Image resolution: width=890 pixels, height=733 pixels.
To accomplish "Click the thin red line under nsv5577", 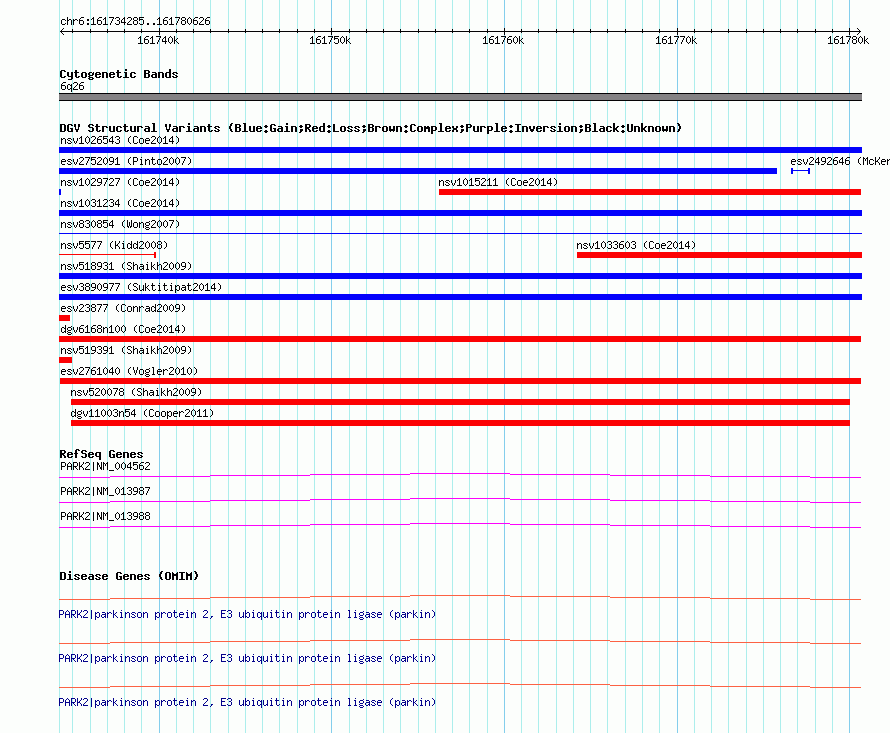I will (107, 255).
